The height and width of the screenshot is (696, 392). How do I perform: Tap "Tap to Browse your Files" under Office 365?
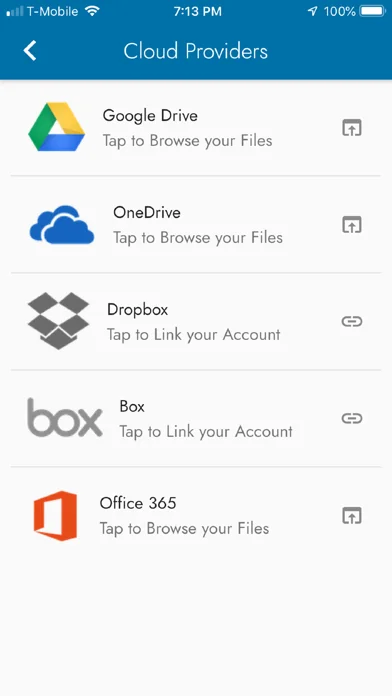pos(184,529)
